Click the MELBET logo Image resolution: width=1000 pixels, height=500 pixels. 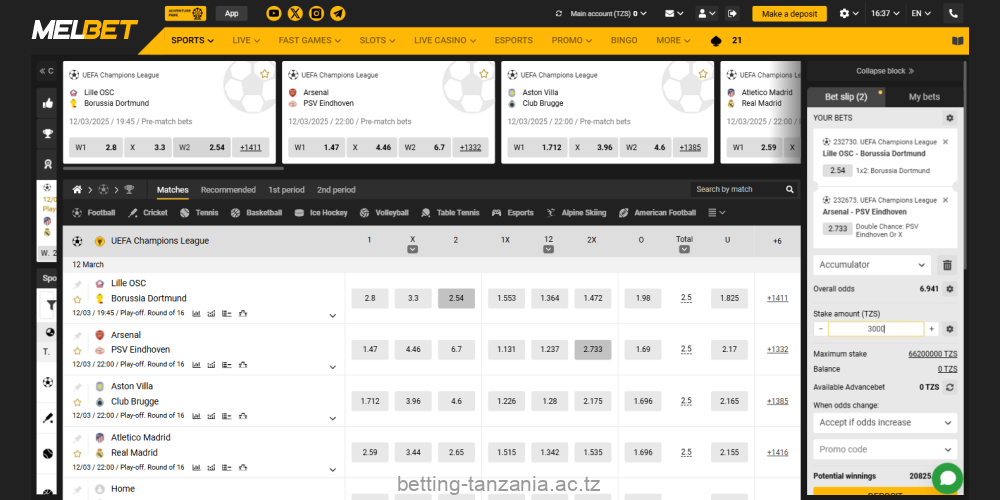(x=85, y=29)
